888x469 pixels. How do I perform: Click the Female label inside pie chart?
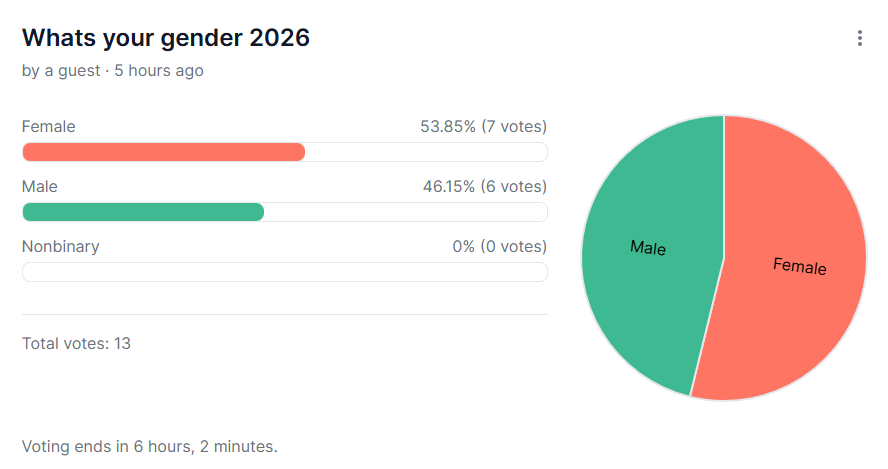pyautogui.click(x=800, y=266)
